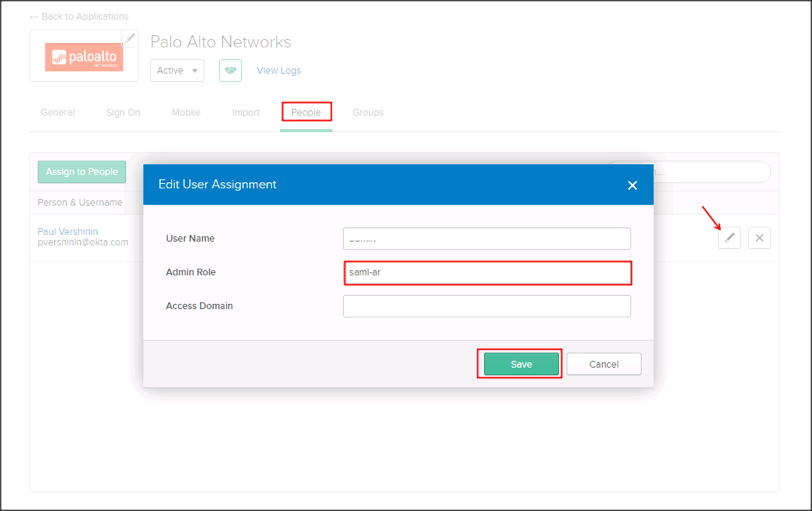Switch to the Groups tab
Image resolution: width=812 pixels, height=511 pixels.
(x=368, y=113)
